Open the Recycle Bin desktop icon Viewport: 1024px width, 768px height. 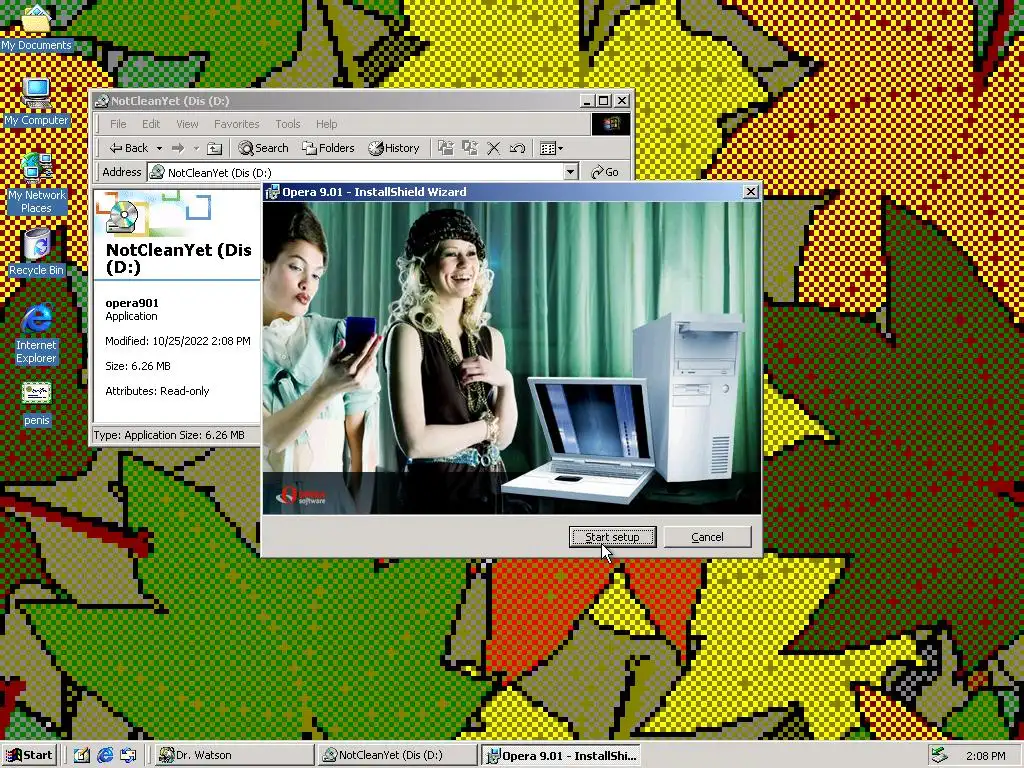click(x=36, y=252)
